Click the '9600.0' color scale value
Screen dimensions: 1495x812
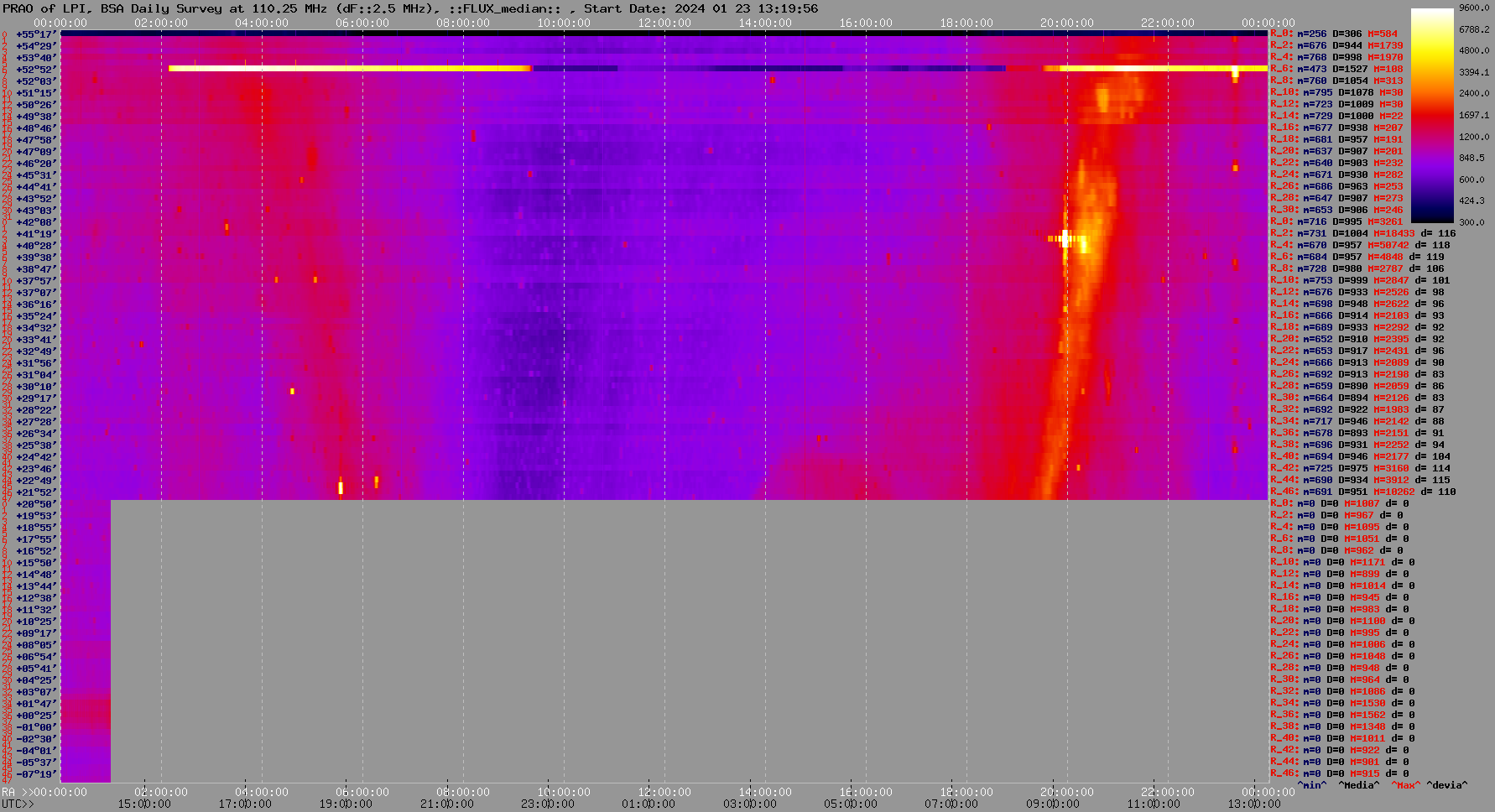(1474, 8)
